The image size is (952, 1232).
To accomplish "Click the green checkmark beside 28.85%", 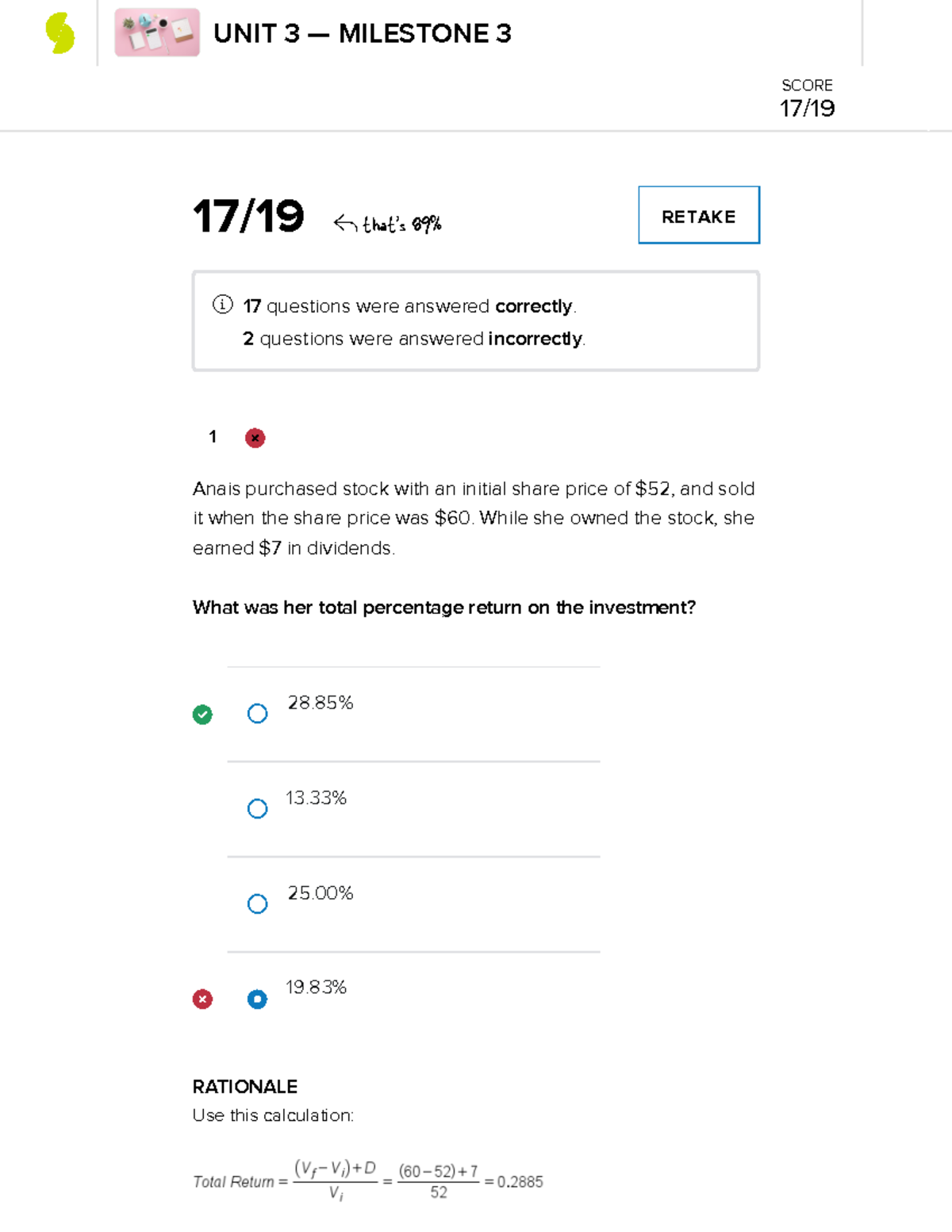I will pyautogui.click(x=202, y=715).
